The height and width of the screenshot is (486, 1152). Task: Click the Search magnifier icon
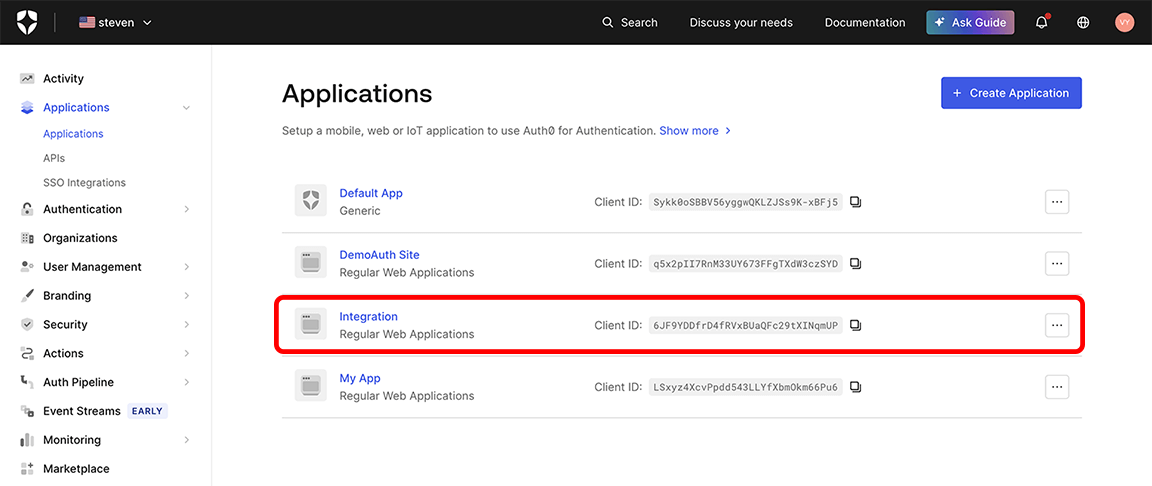608,23
